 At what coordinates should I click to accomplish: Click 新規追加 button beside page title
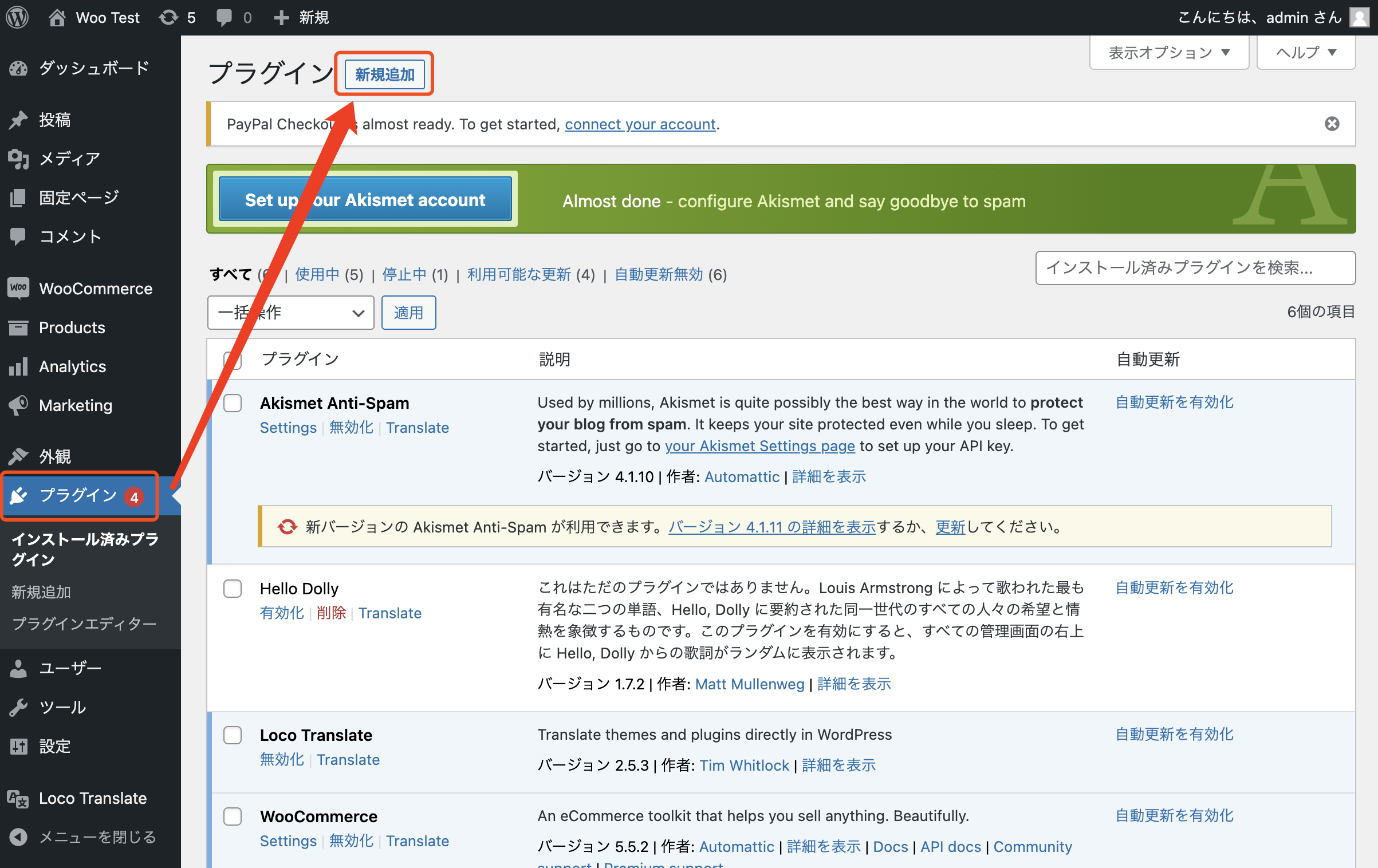coord(384,74)
